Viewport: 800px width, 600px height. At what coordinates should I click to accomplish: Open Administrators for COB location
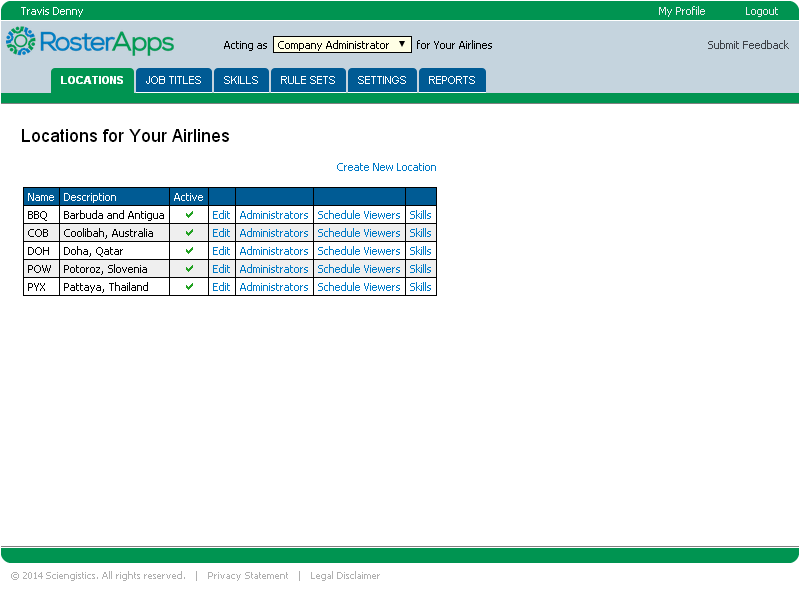(274, 233)
